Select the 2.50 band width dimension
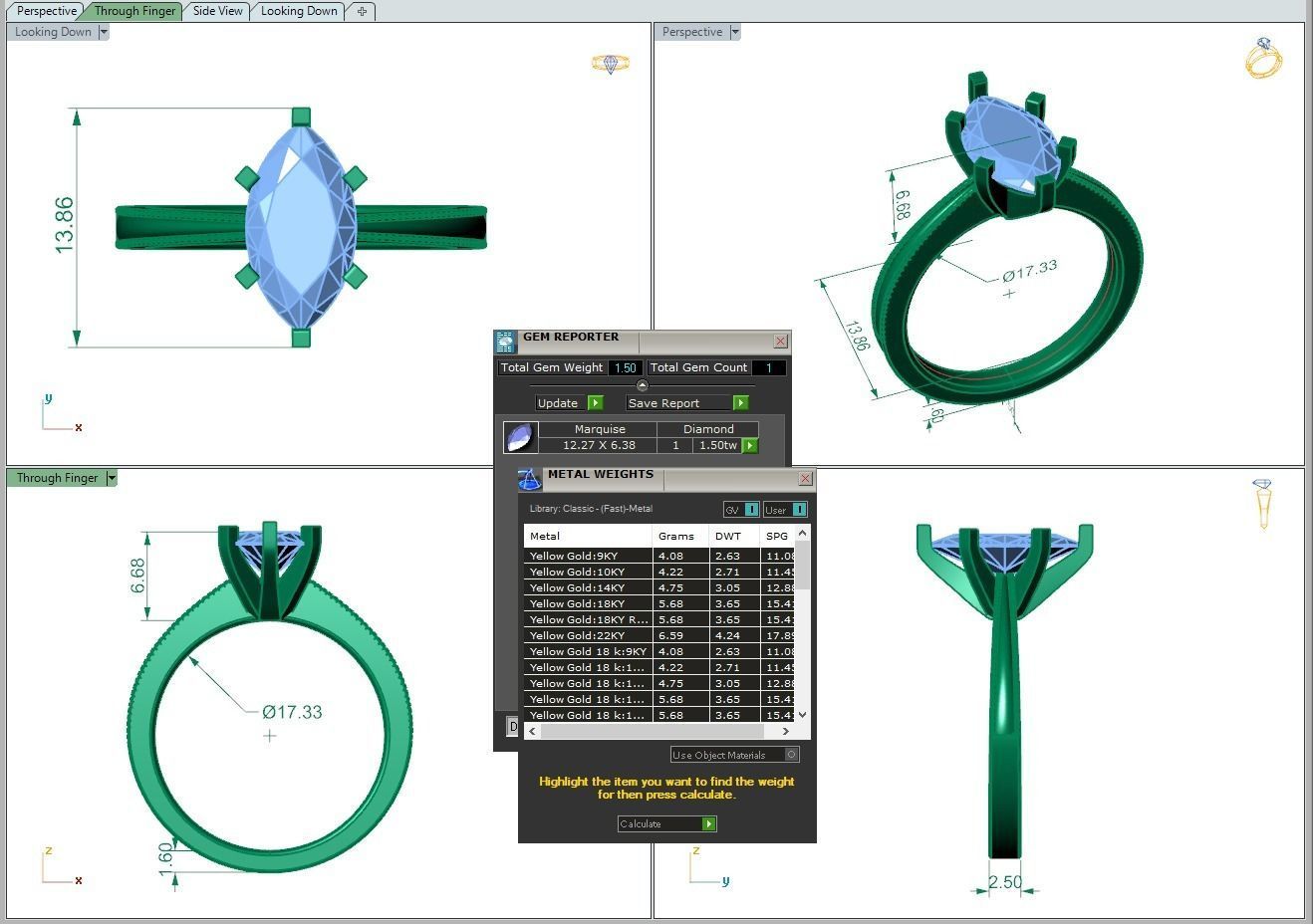Viewport: 1313px width, 924px height. pos(1005,882)
